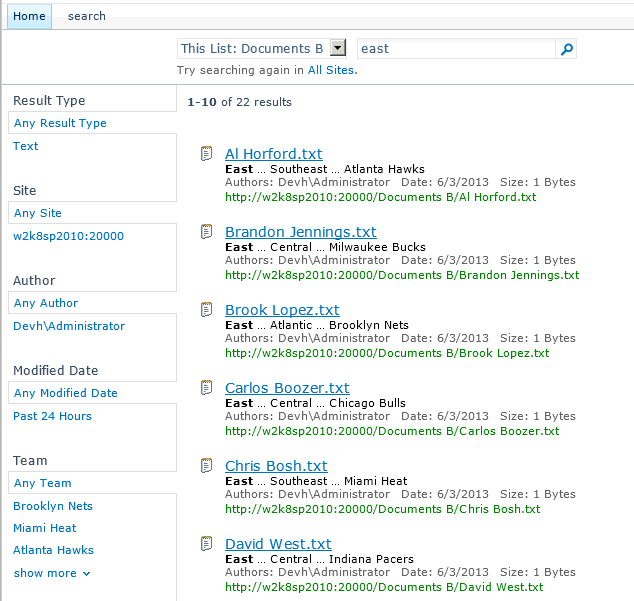Click snippet 'East ... Atlantic ... Brooklyn Nets'
This screenshot has height=601, width=634.
point(317,325)
